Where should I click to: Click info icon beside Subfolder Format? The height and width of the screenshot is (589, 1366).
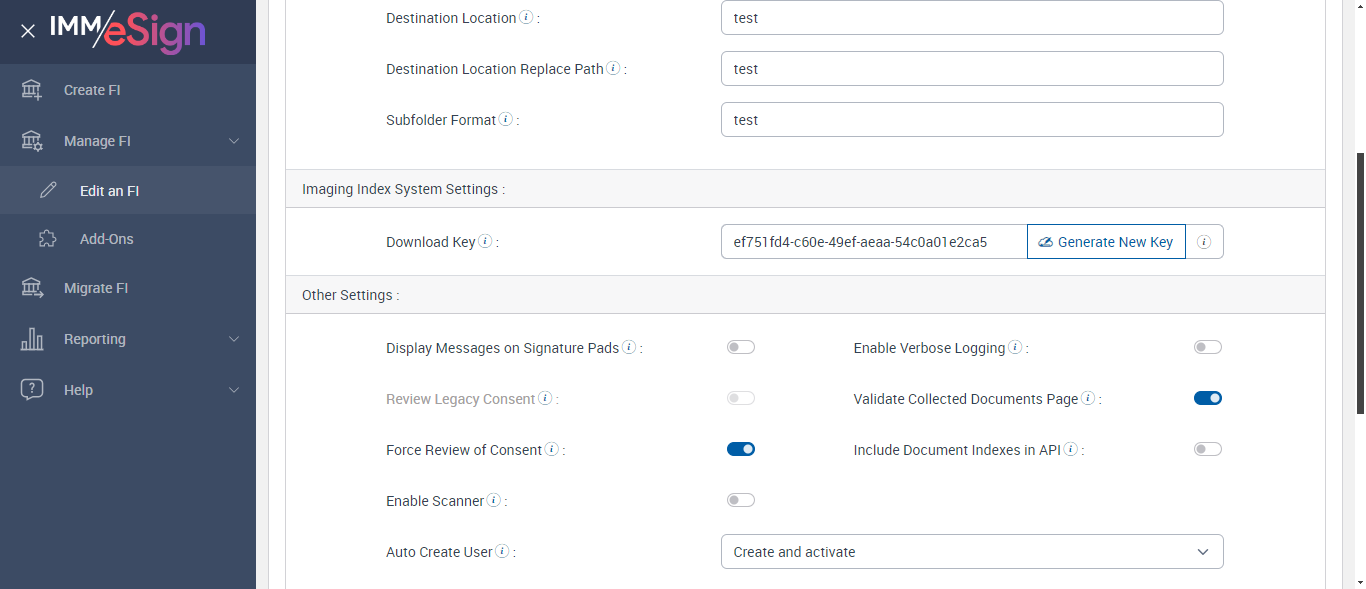[x=506, y=120]
